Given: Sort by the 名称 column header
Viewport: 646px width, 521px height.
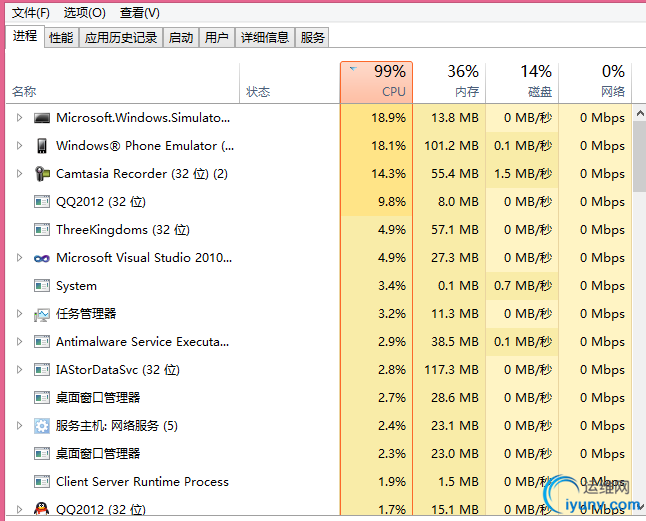Looking at the screenshot, I should [122, 83].
